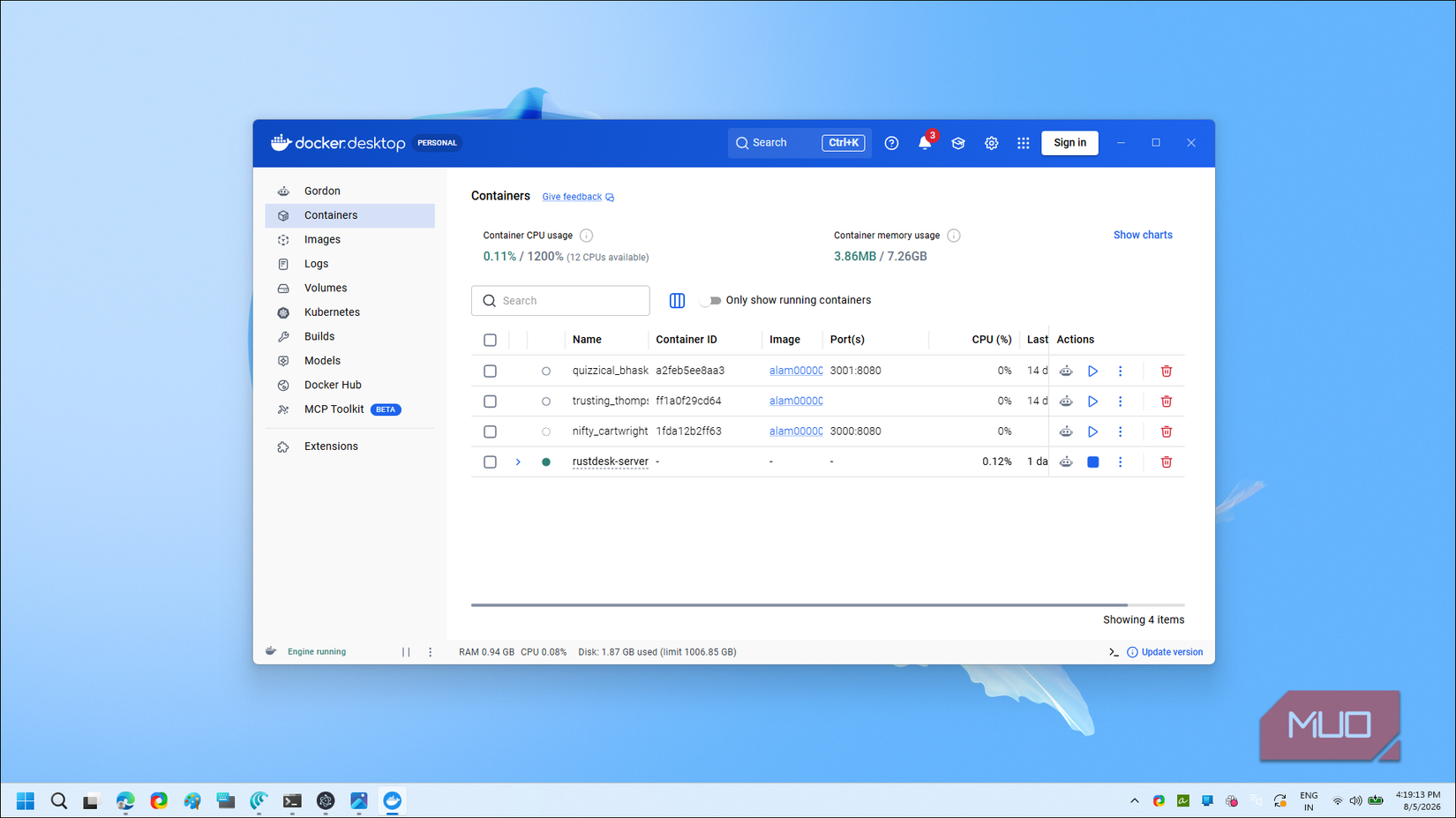Check the quizzical_bhask row checkbox
This screenshot has width=1456, height=818.
coord(491,371)
